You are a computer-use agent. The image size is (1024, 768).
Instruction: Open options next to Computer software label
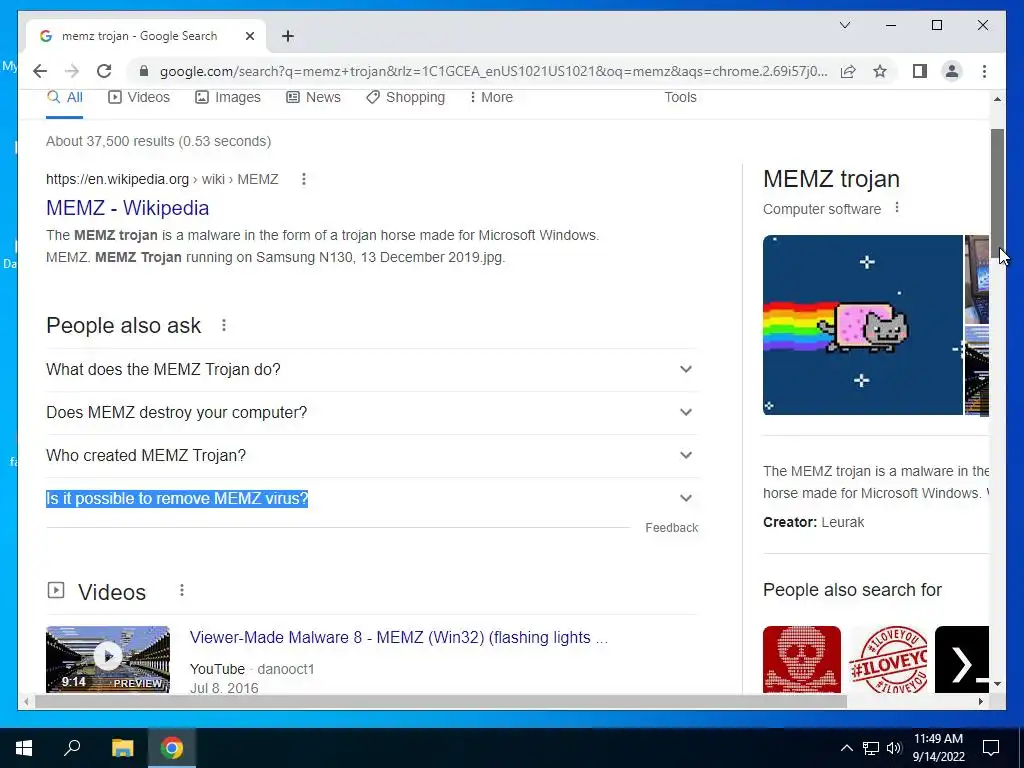point(897,208)
